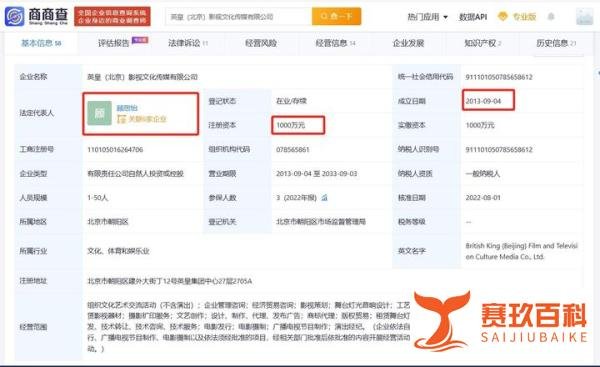Expand the 热门应用 dropdown
The width and height of the screenshot is (600, 367).
(427, 17)
